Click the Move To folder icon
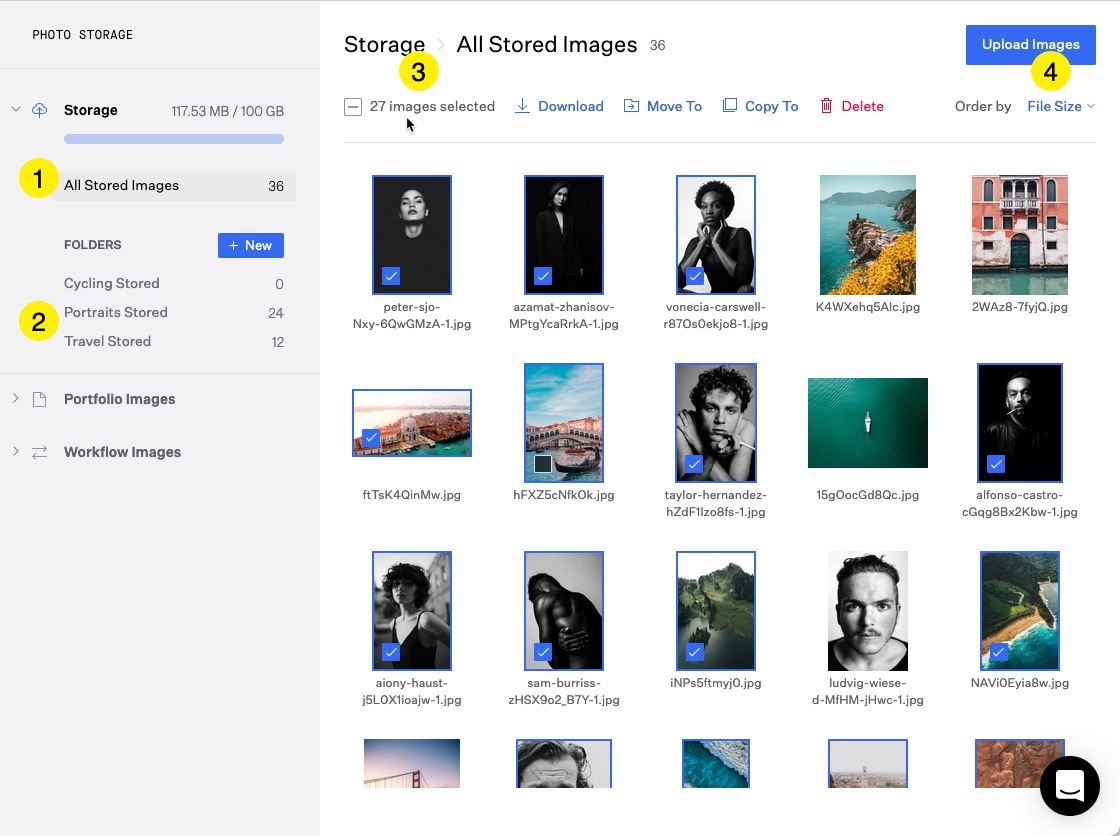Screen dimensions: 1120x836 631,106
